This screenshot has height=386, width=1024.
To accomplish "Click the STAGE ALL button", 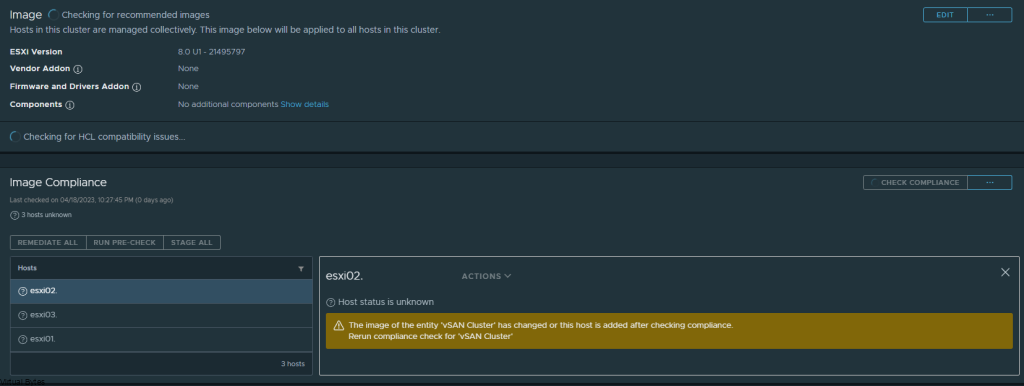I will pyautogui.click(x=192, y=242).
